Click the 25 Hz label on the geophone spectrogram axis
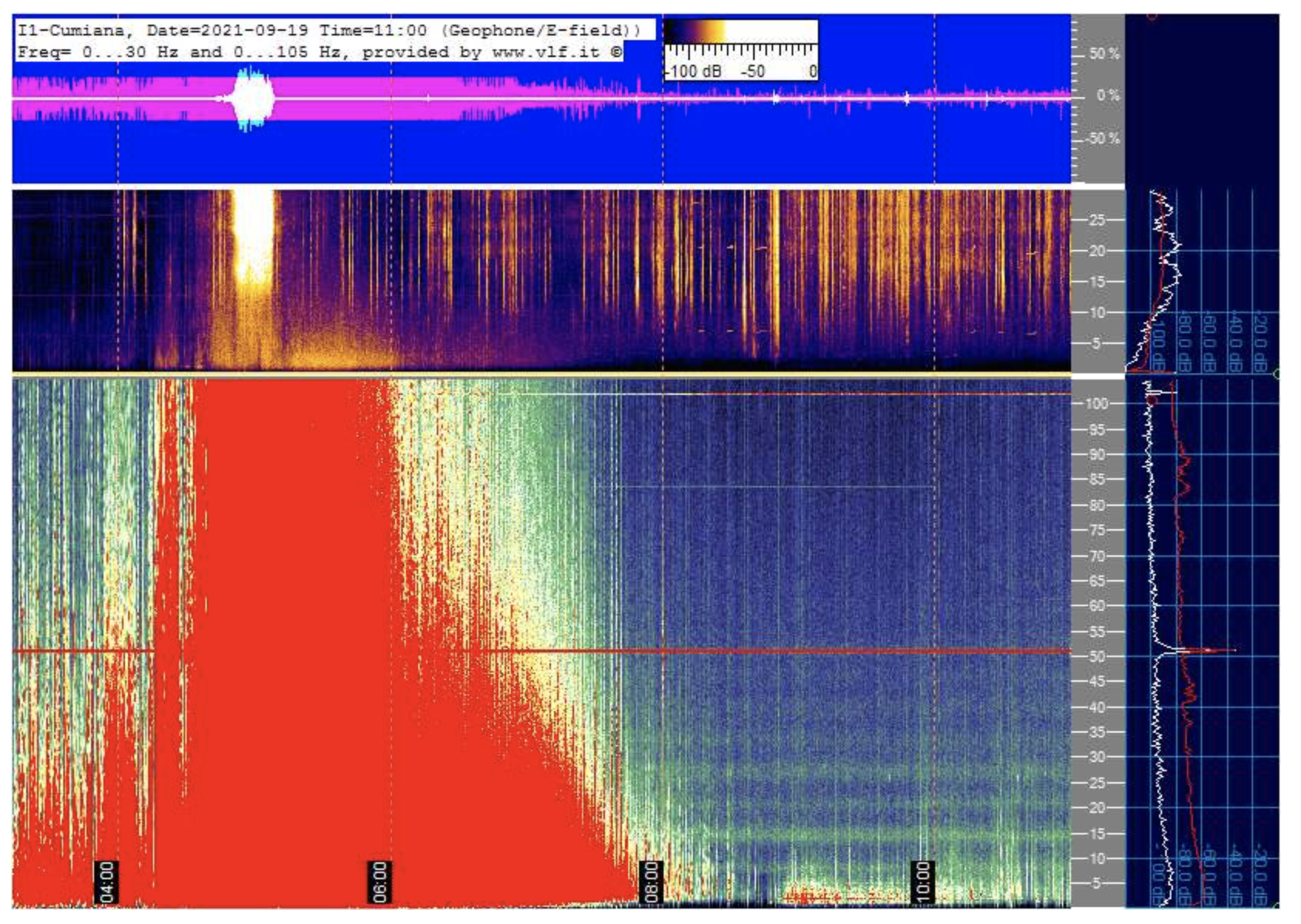Image resolution: width=1301 pixels, height=924 pixels. coord(1097,220)
